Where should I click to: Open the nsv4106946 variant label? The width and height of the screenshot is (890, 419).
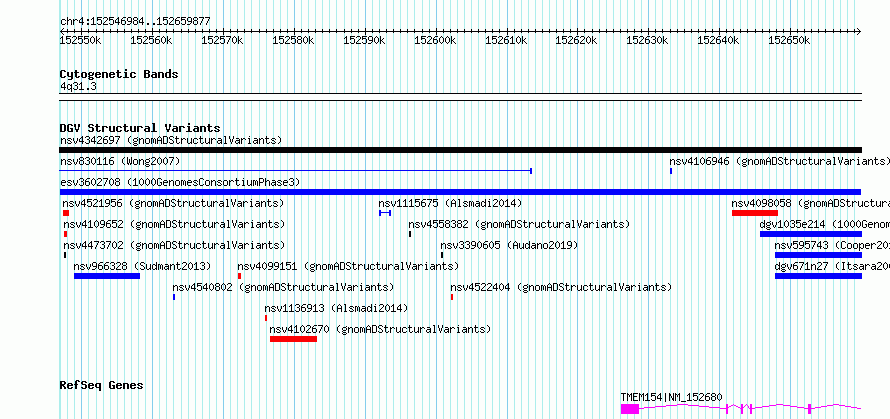click(779, 162)
